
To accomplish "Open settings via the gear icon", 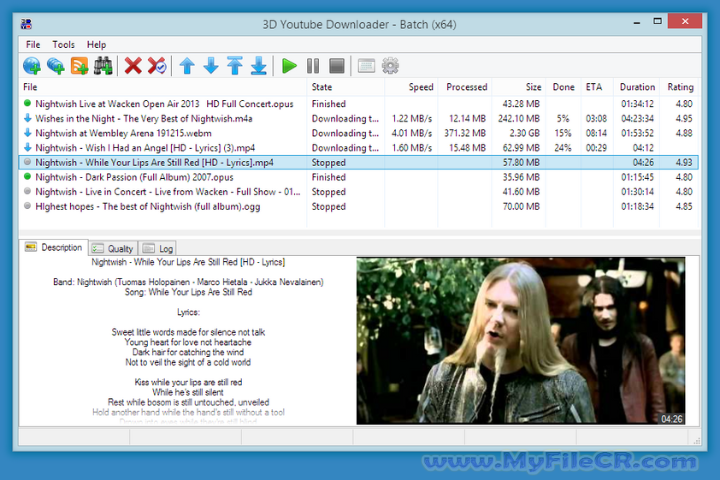I will click(390, 66).
